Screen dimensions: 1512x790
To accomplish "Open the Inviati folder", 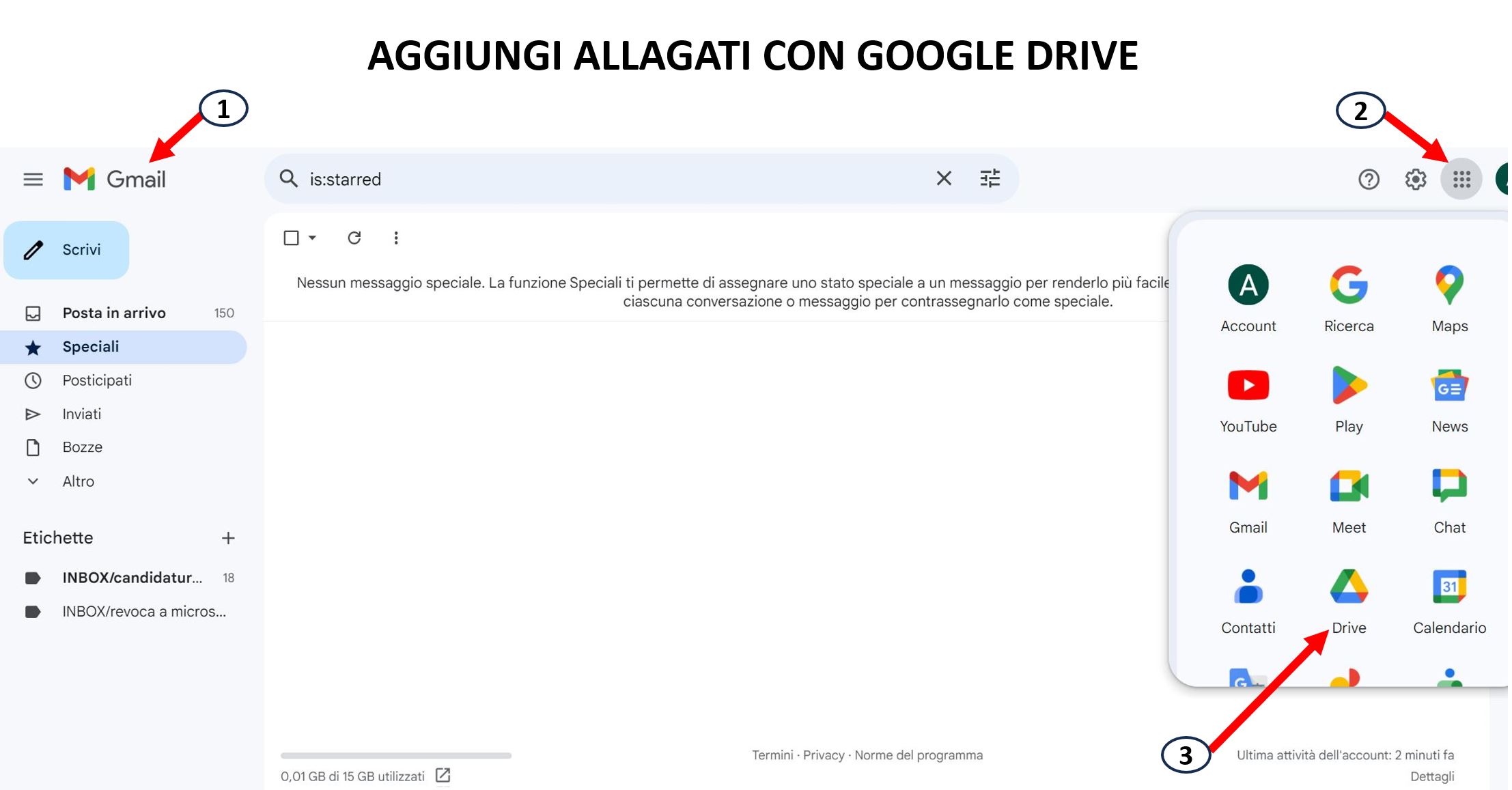I will click(123, 414).
